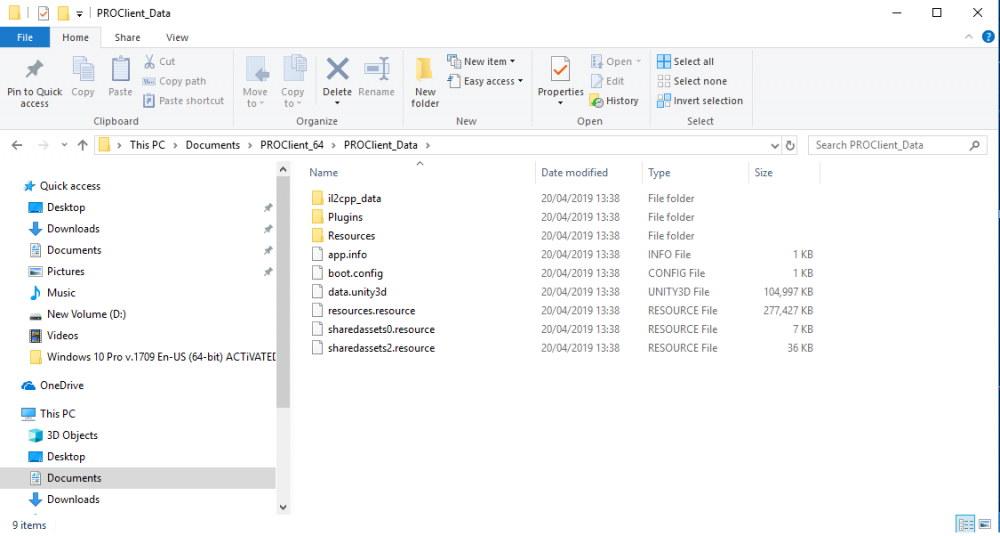Click the navigation pane vertical scrollbar

282,300
